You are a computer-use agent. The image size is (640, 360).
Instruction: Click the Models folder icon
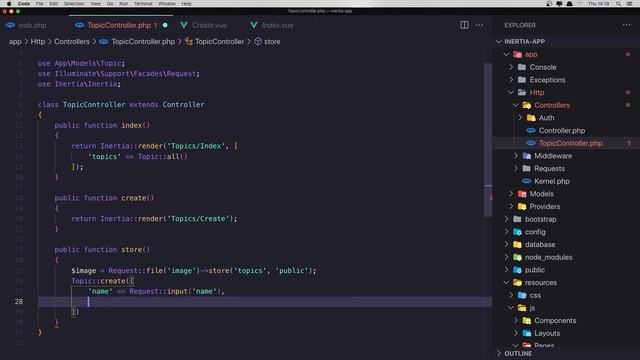(x=522, y=194)
